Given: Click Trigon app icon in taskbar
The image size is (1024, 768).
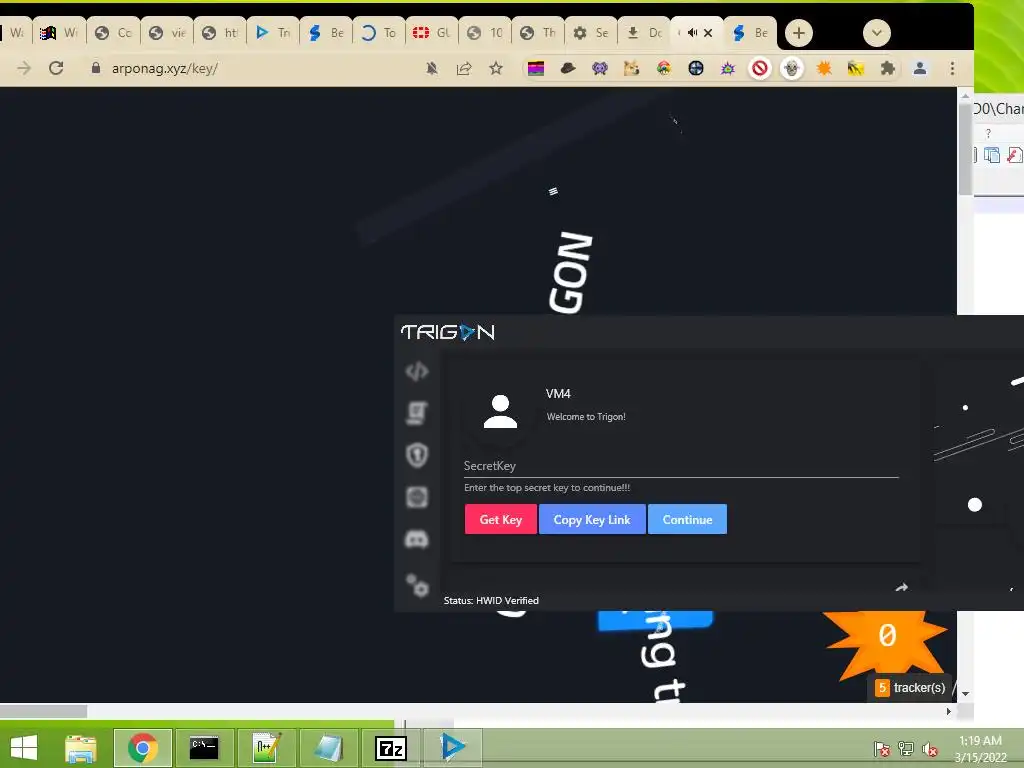Looking at the screenshot, I should pos(453,748).
